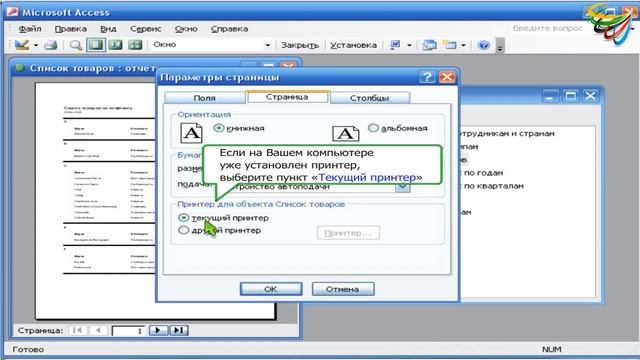This screenshot has width=640, height=360.
Task: Click the Закрыть toolbar button
Action: coord(300,45)
